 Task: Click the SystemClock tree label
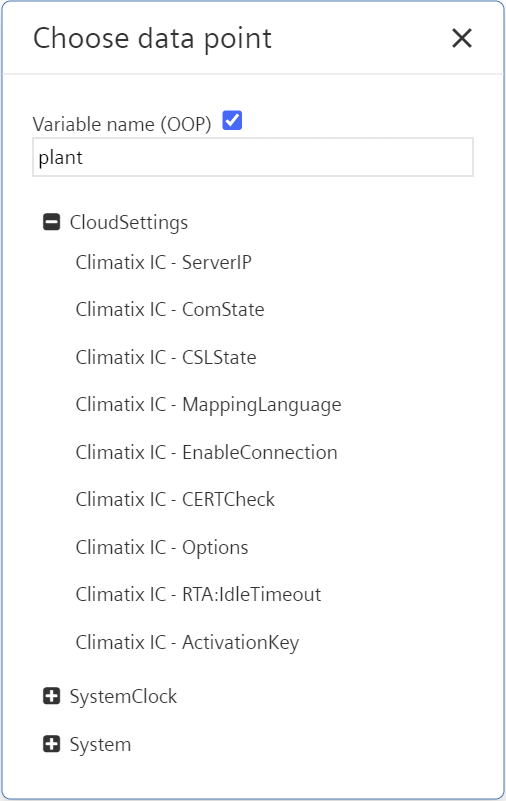123,697
